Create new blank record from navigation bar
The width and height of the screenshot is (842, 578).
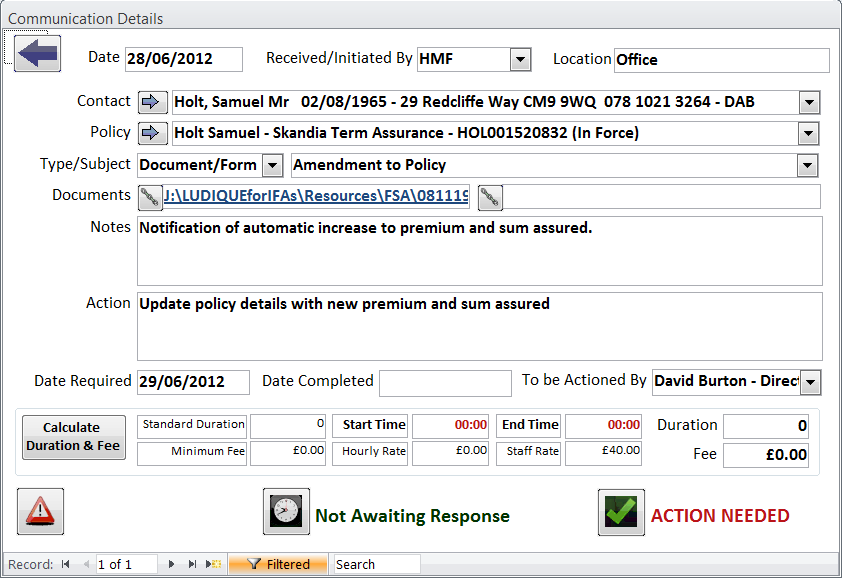(x=213, y=565)
